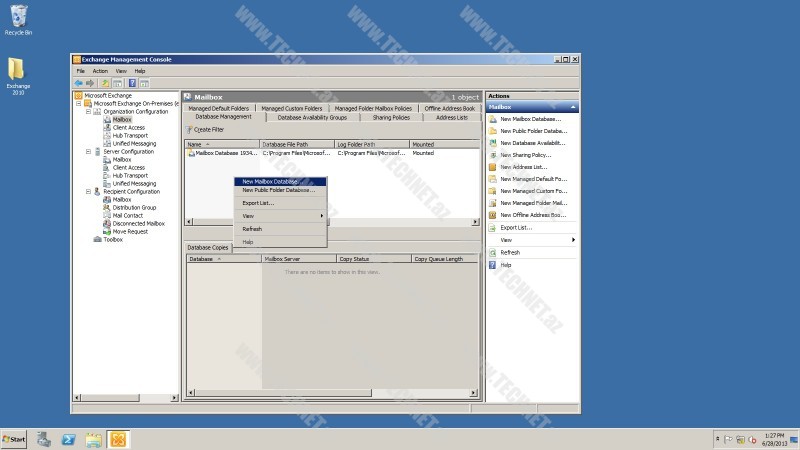This screenshot has width=800, height=450.
Task: Show hidden tray icons arrow
Action: coord(717,439)
